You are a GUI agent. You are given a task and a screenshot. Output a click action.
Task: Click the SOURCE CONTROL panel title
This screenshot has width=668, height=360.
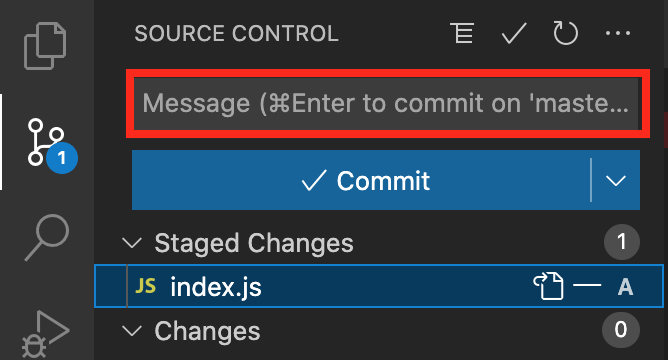[x=236, y=33]
